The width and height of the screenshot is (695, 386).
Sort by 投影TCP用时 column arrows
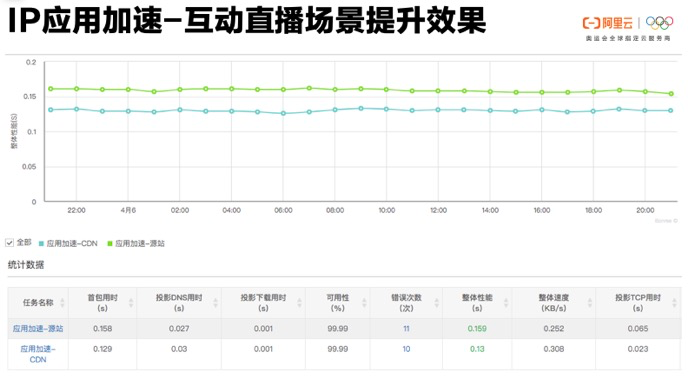pyautogui.click(x=674, y=303)
